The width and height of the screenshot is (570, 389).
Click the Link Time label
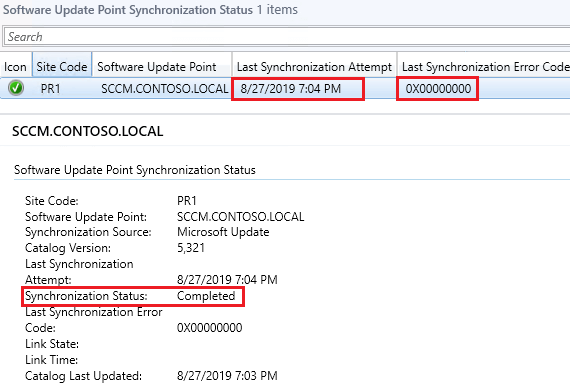click(x=52, y=360)
